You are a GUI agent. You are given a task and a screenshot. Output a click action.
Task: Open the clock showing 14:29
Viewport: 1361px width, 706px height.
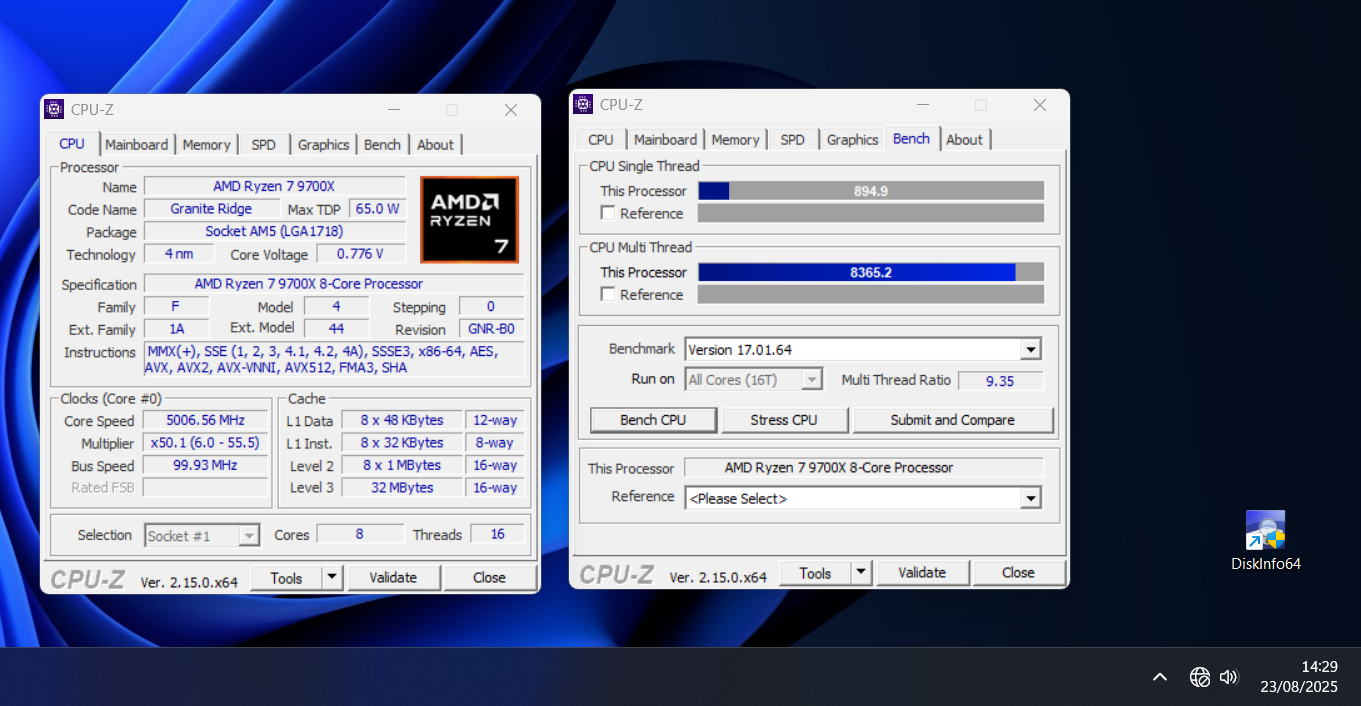click(x=1299, y=677)
